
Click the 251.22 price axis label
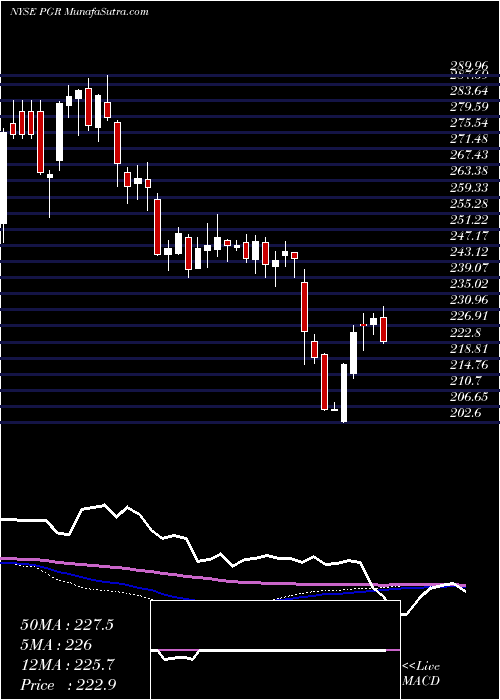tap(469, 220)
